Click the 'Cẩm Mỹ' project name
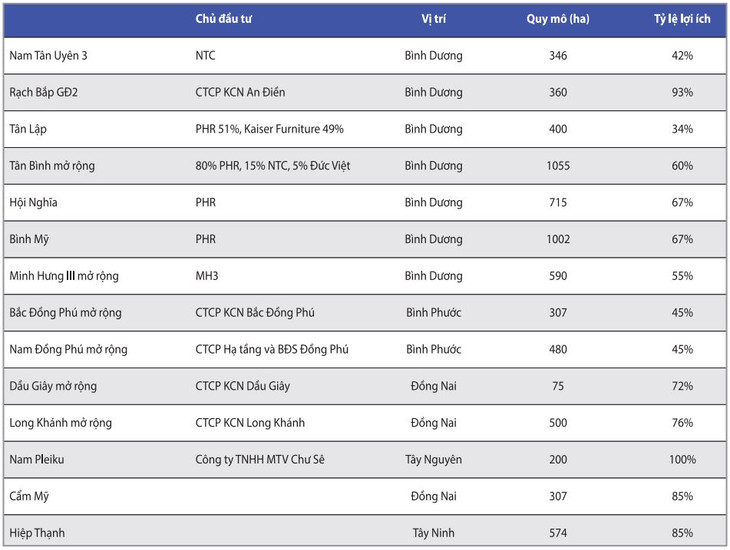 coord(29,496)
